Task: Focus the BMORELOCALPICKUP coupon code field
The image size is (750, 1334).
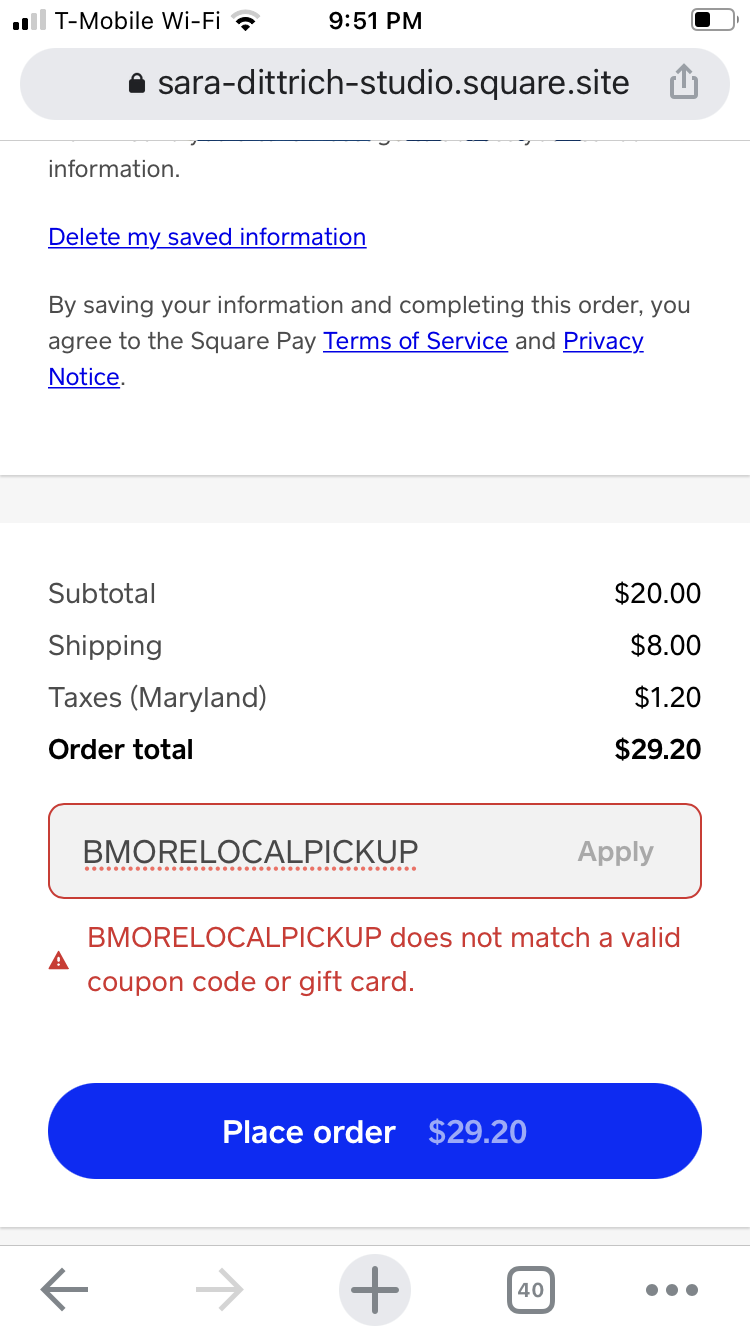Action: 300,852
